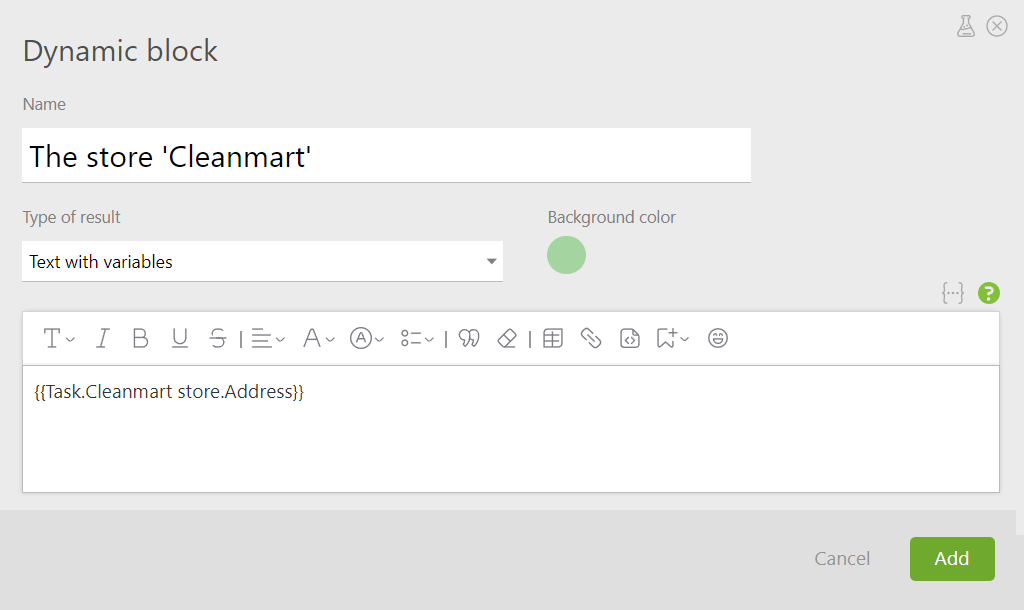1024x610 pixels.
Task: Open the emoji picker icon
Action: [718, 338]
